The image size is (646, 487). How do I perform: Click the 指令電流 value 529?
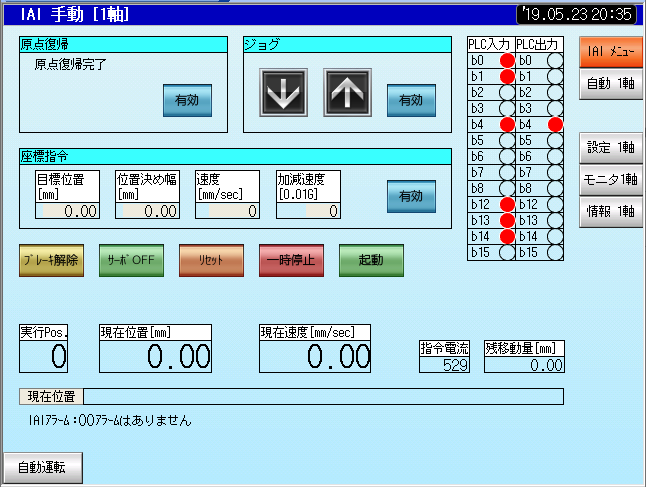445,365
